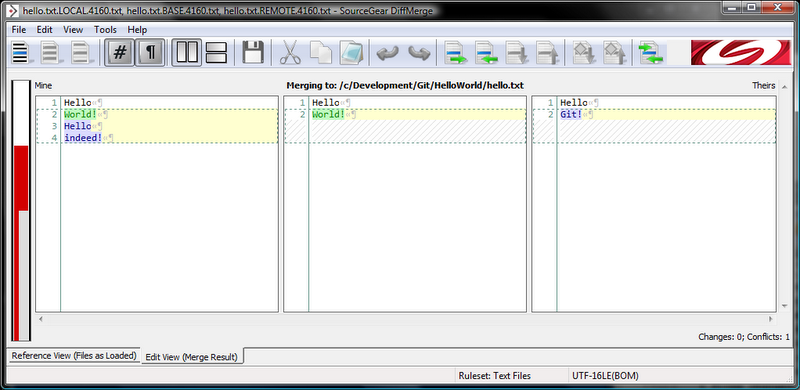Click the Undo arrow icon

pyautogui.click(x=388, y=53)
